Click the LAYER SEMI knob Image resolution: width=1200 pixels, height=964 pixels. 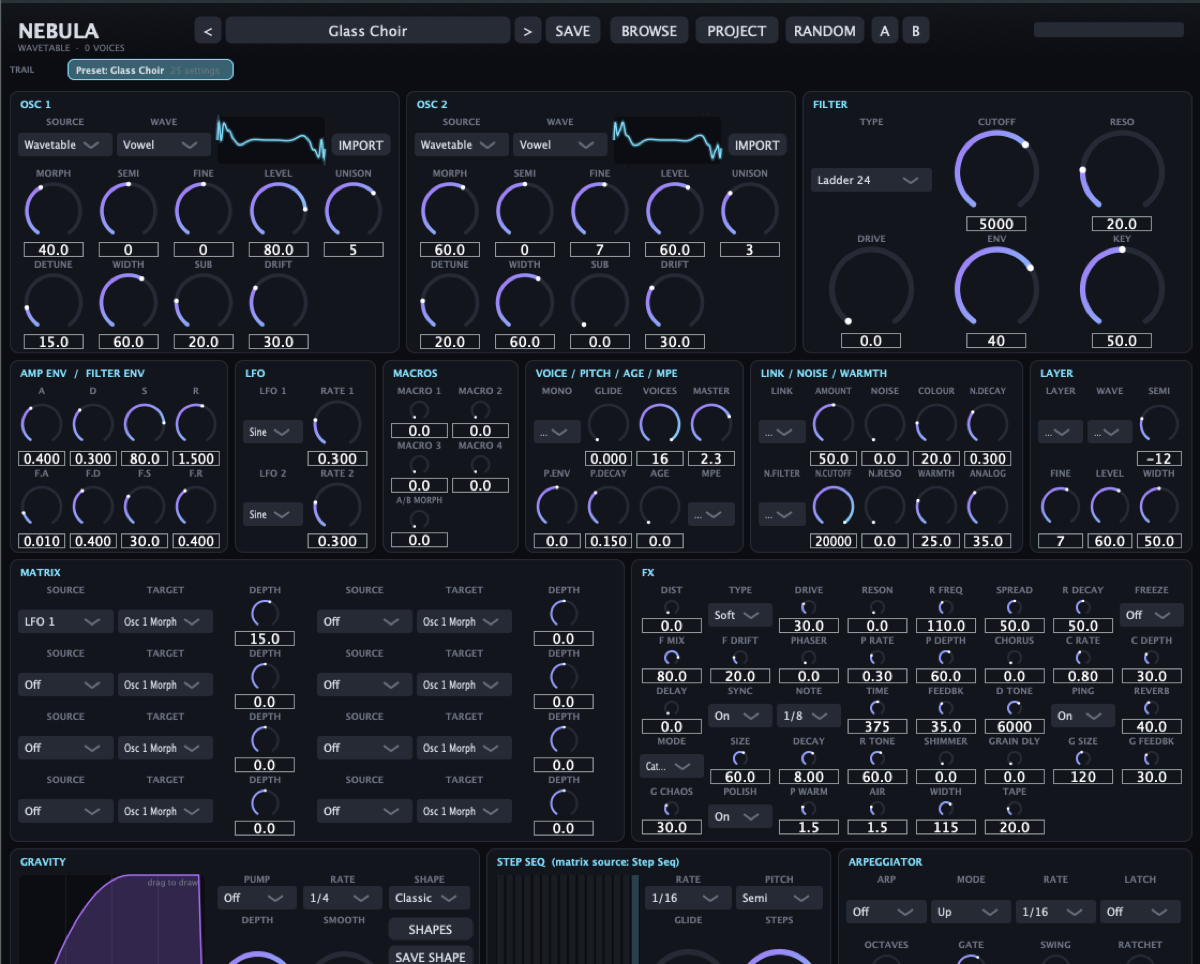pos(1159,424)
